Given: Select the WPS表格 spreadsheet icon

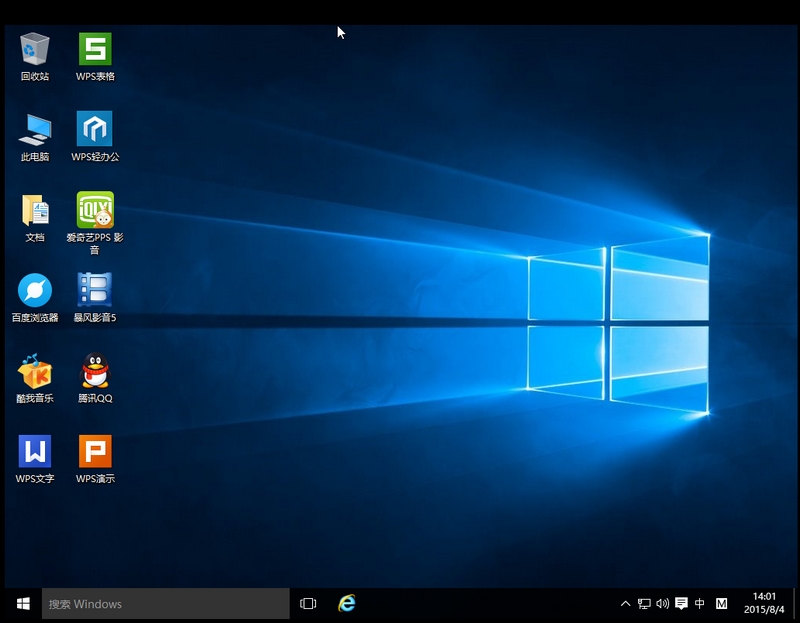Looking at the screenshot, I should [95, 49].
